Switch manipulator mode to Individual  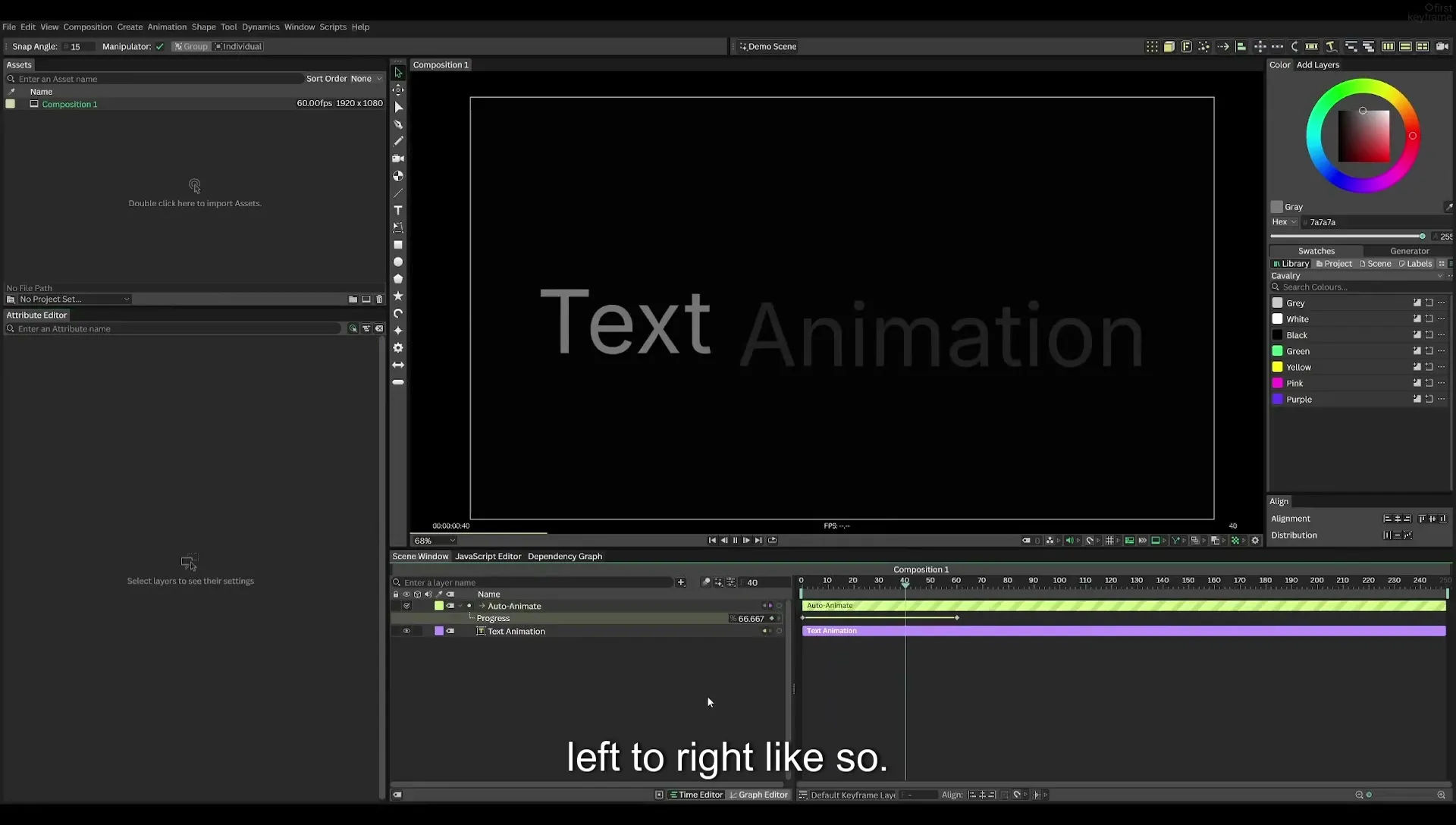click(238, 47)
